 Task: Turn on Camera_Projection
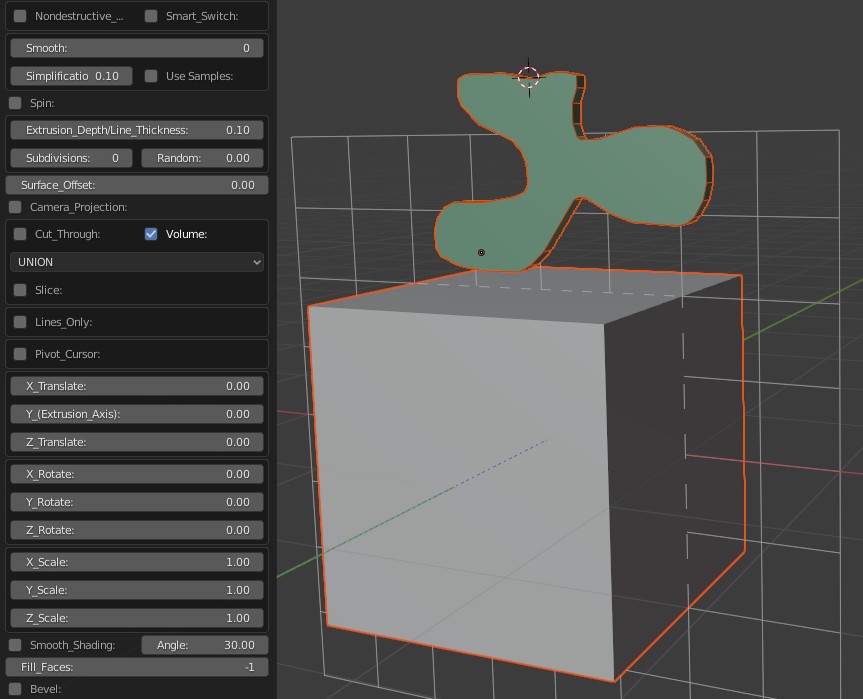tap(15, 207)
